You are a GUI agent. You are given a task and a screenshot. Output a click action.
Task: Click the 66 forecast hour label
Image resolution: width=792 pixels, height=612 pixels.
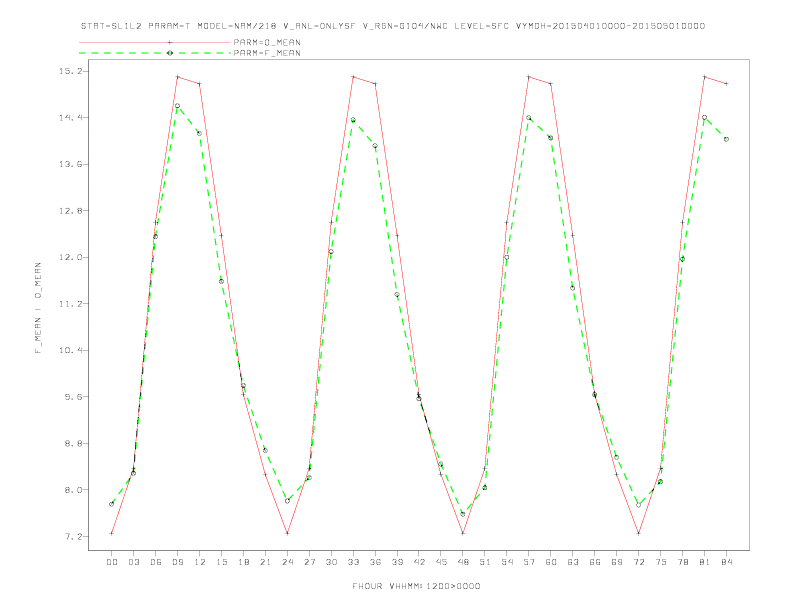595,562
